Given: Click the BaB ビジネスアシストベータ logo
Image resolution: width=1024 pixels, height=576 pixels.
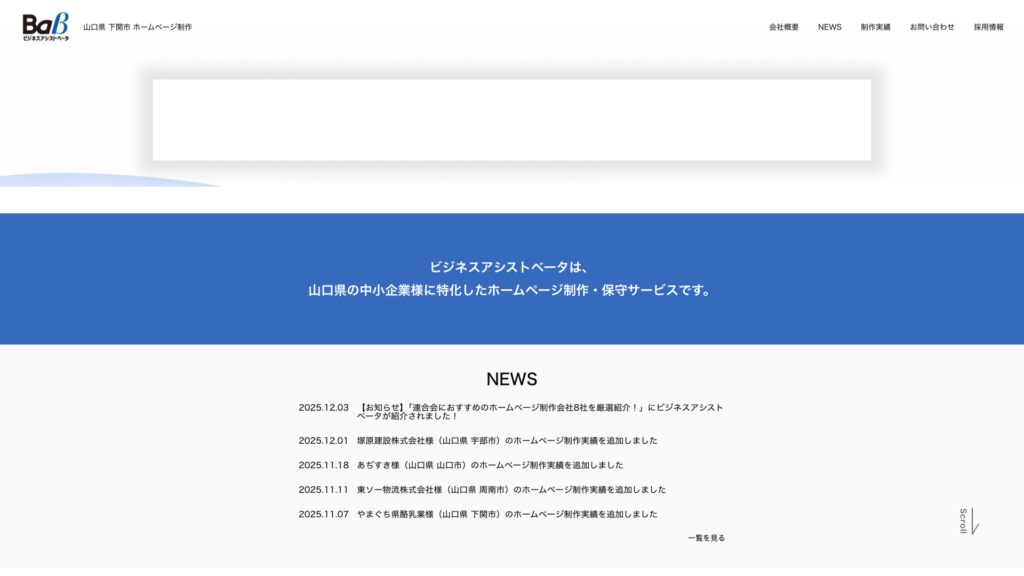Looking at the screenshot, I should pos(46,27).
